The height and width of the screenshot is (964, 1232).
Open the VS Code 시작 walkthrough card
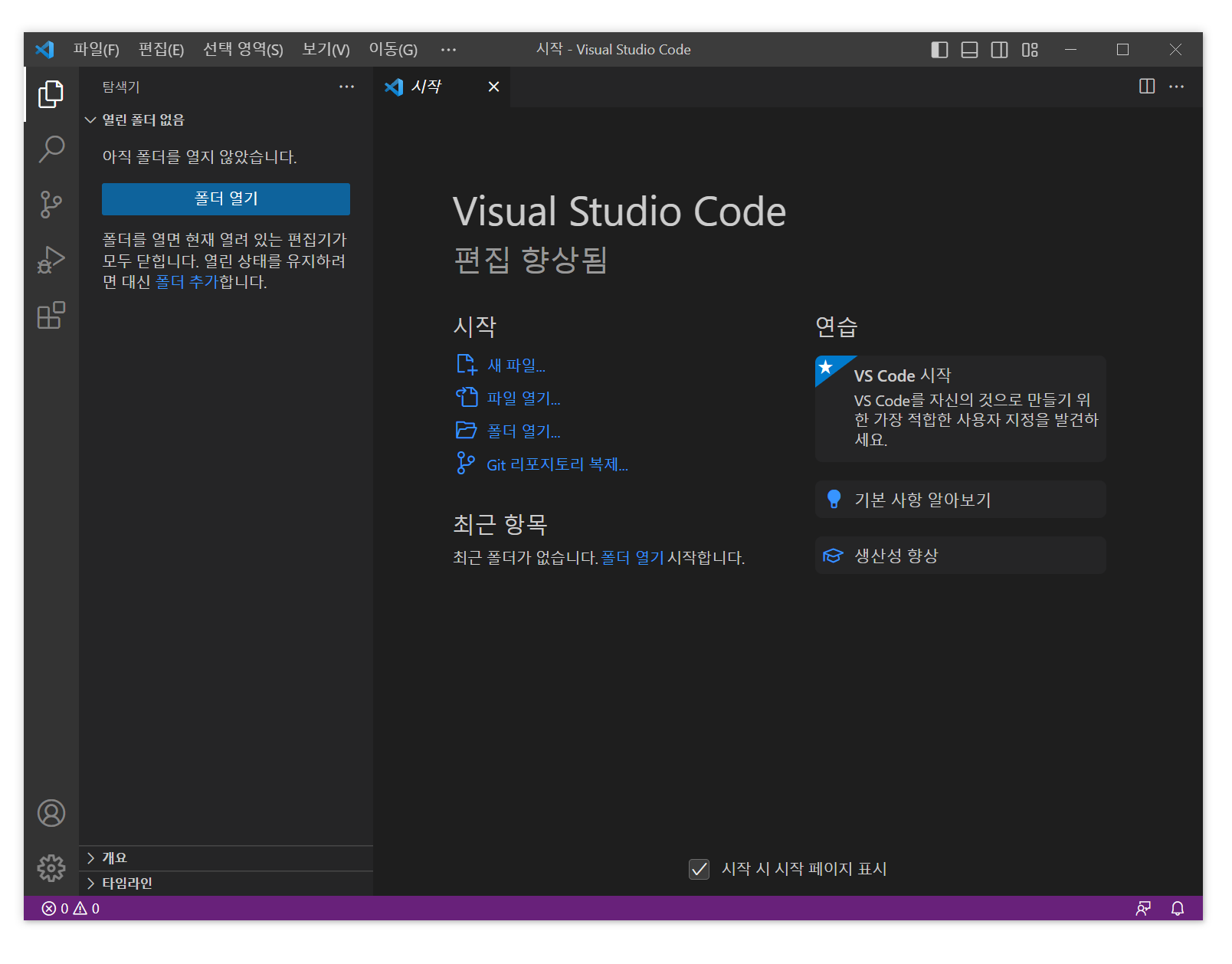tap(961, 408)
